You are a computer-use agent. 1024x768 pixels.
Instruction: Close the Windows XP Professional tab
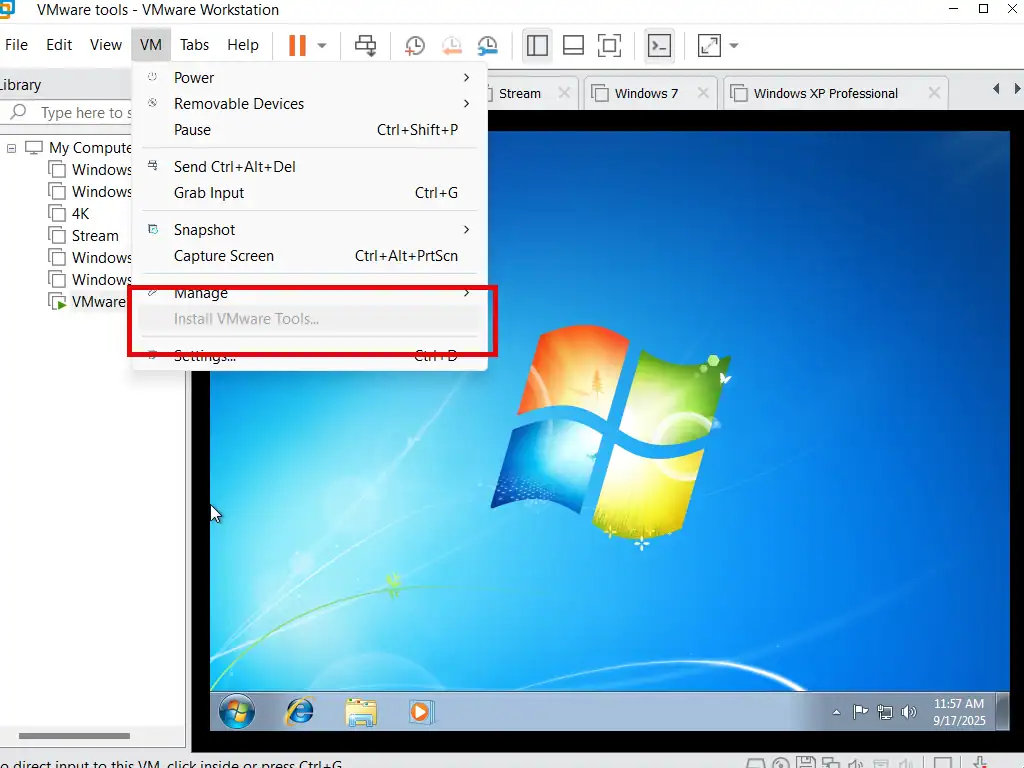(x=934, y=93)
